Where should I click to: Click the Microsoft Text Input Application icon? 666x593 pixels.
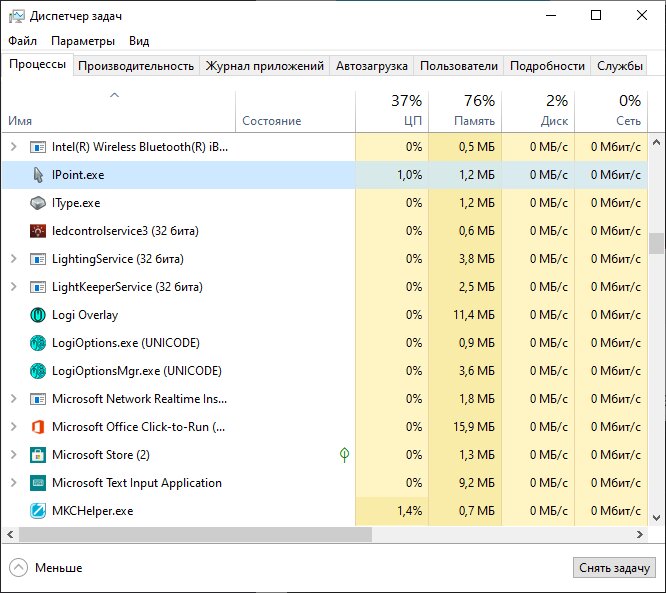38,483
